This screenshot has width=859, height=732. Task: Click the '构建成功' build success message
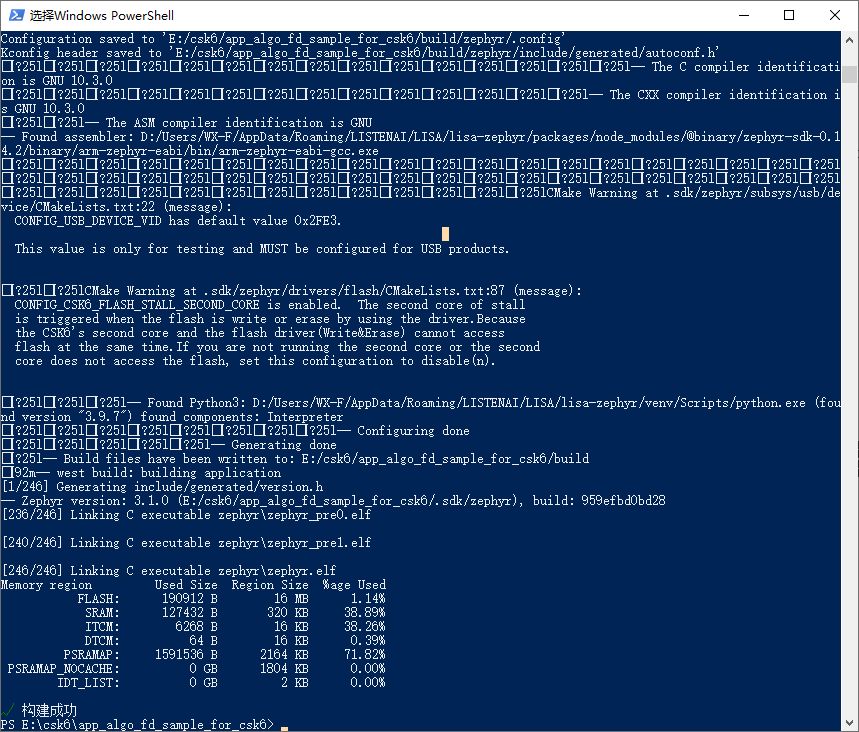point(49,711)
